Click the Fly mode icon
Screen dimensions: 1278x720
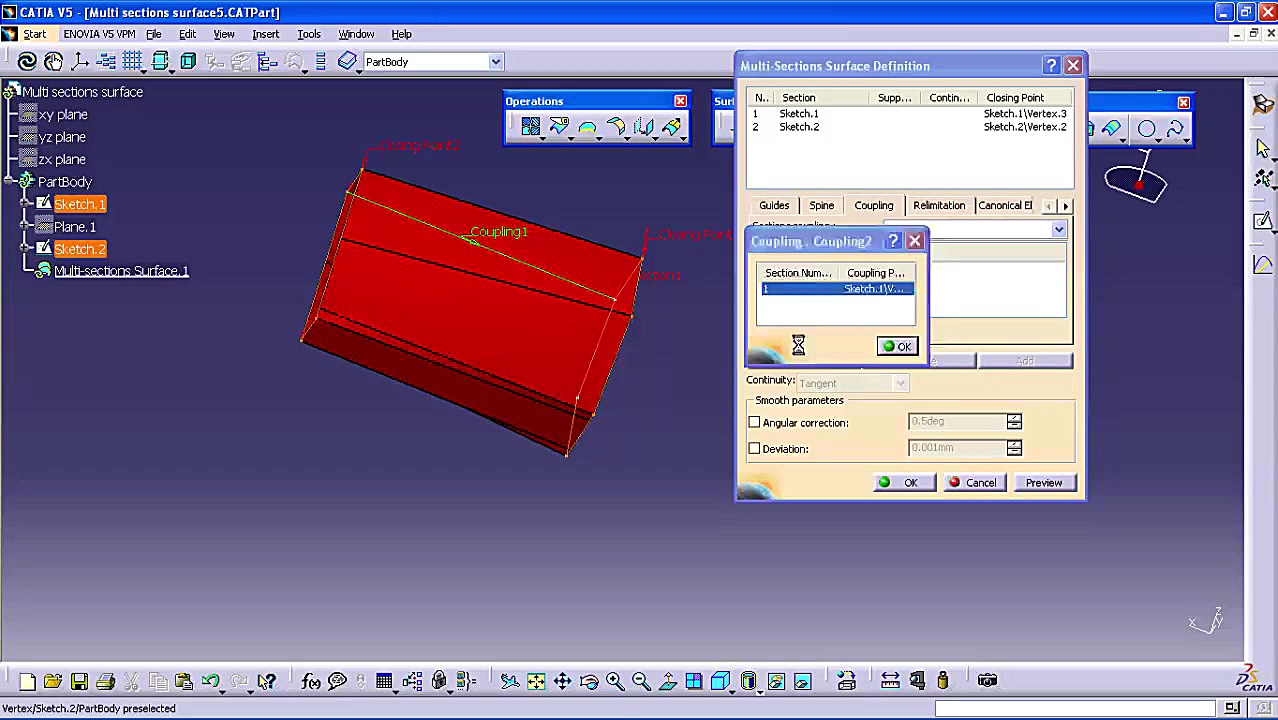[x=510, y=681]
